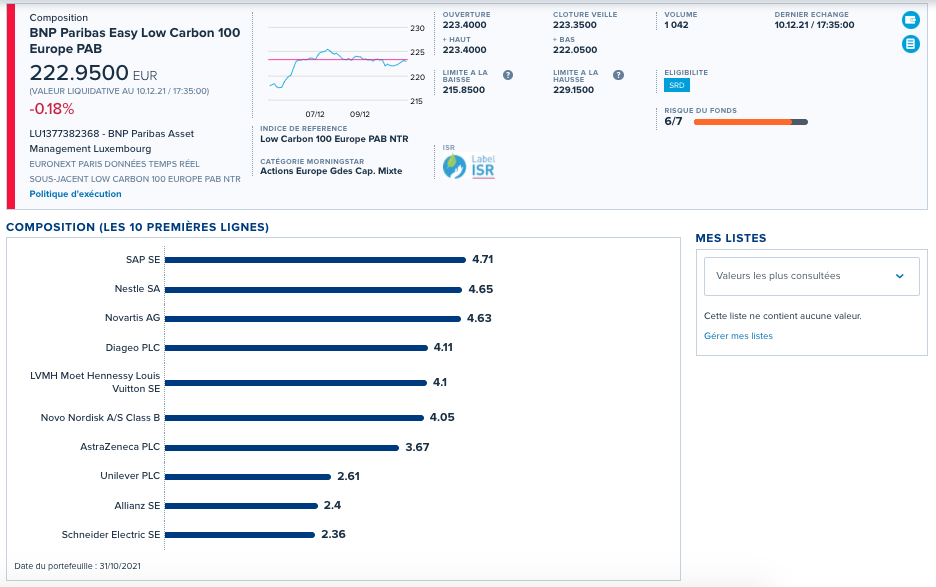Click the fund risk 6/7 indicator bar
The image size is (936, 587).
click(x=750, y=122)
